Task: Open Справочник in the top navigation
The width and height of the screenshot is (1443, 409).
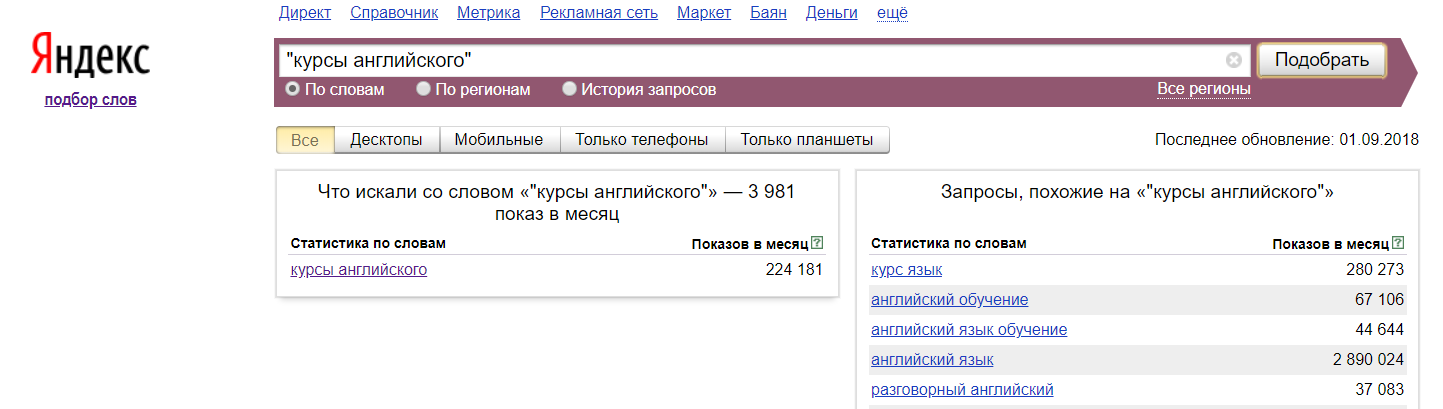Action: point(394,13)
